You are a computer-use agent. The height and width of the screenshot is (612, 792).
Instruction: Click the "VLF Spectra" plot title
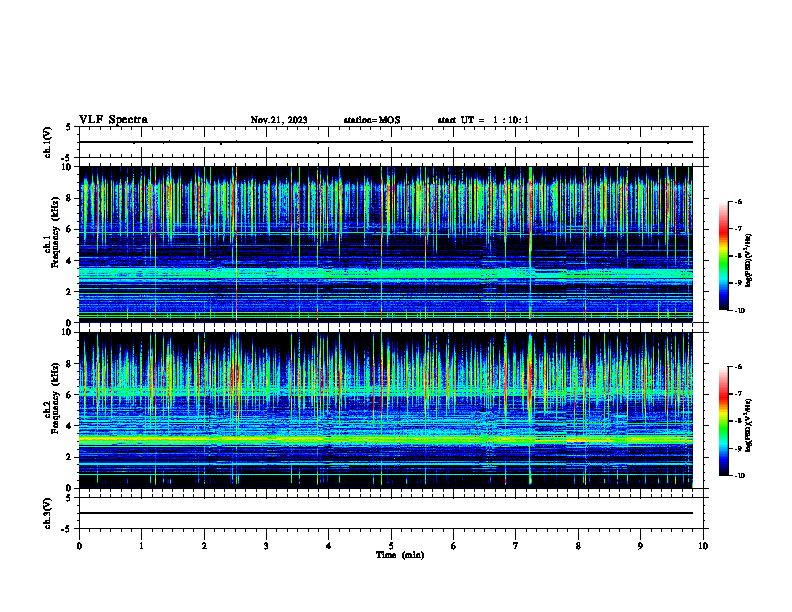[113, 120]
